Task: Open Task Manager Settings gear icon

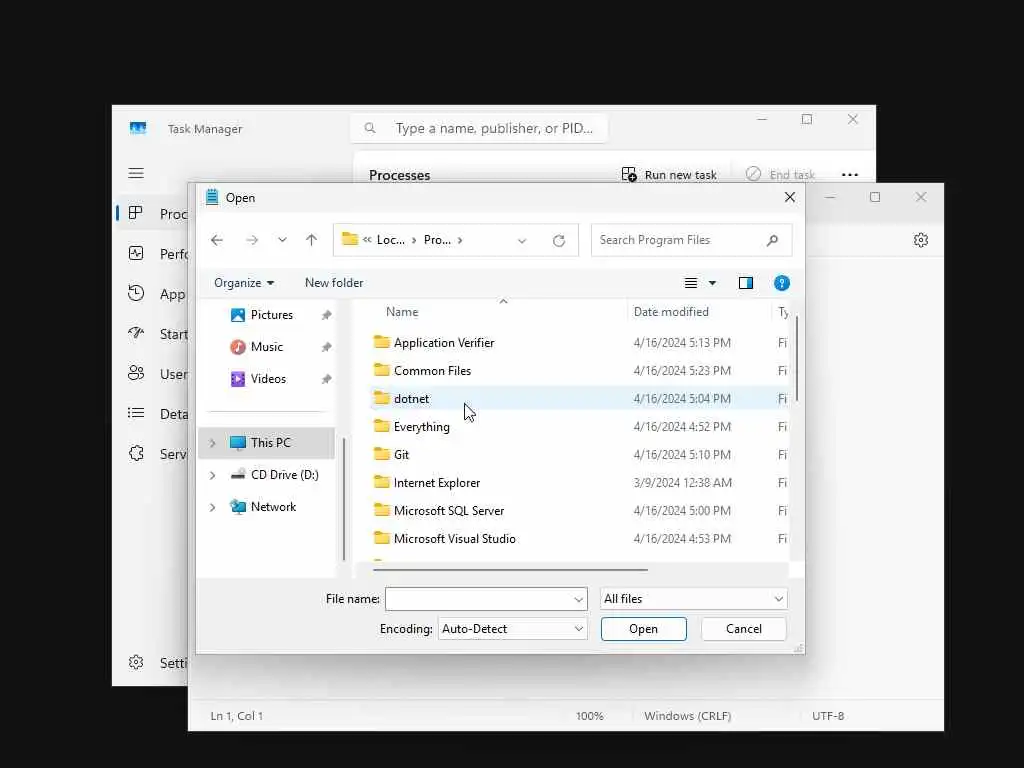Action: point(136,662)
